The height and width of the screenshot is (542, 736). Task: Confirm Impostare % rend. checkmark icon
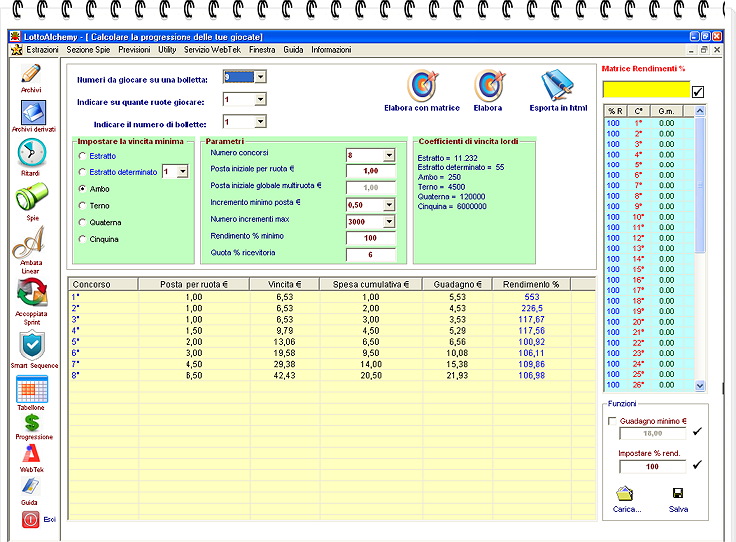point(697,464)
